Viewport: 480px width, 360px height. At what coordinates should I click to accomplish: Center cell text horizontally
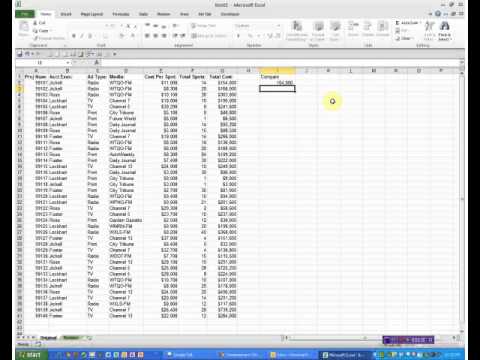point(156,36)
